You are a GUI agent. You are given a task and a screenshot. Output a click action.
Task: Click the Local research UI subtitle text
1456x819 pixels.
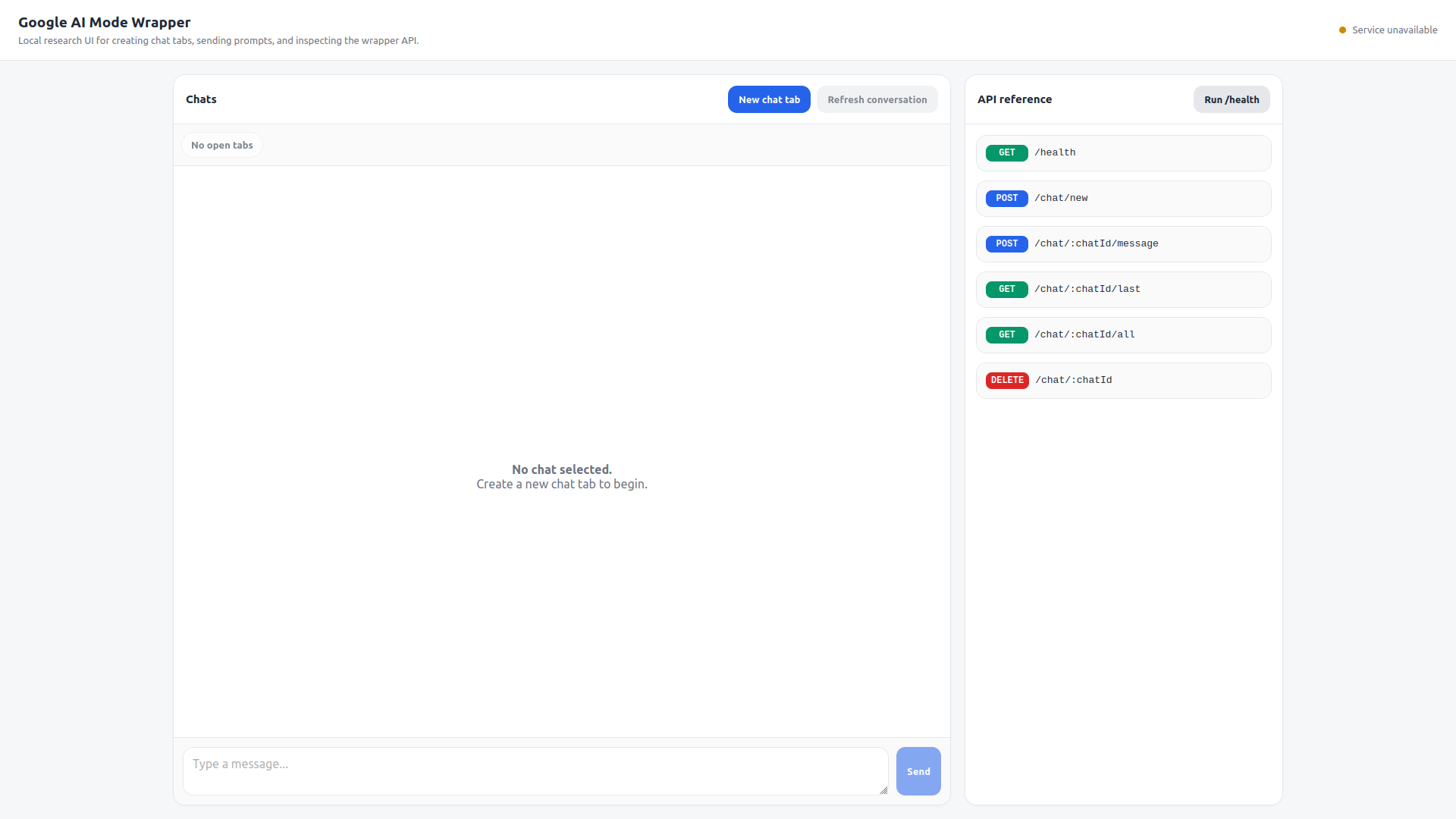(218, 41)
